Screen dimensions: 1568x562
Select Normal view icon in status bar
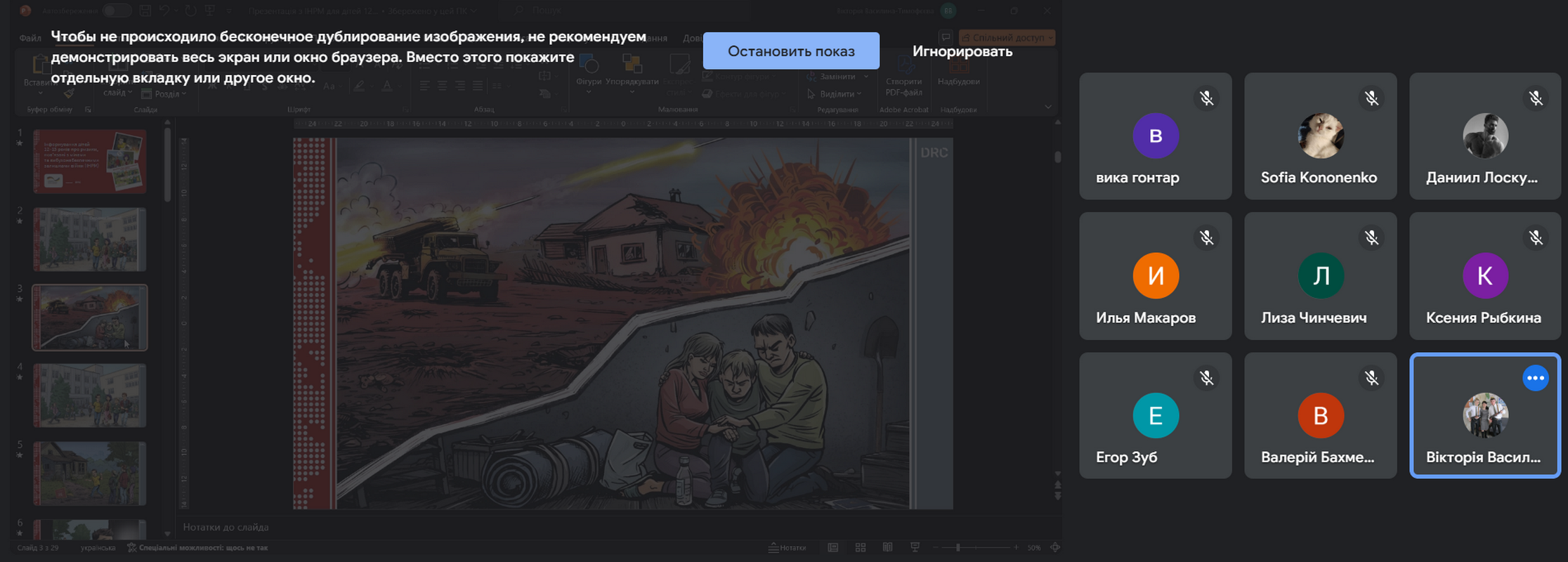(832, 547)
